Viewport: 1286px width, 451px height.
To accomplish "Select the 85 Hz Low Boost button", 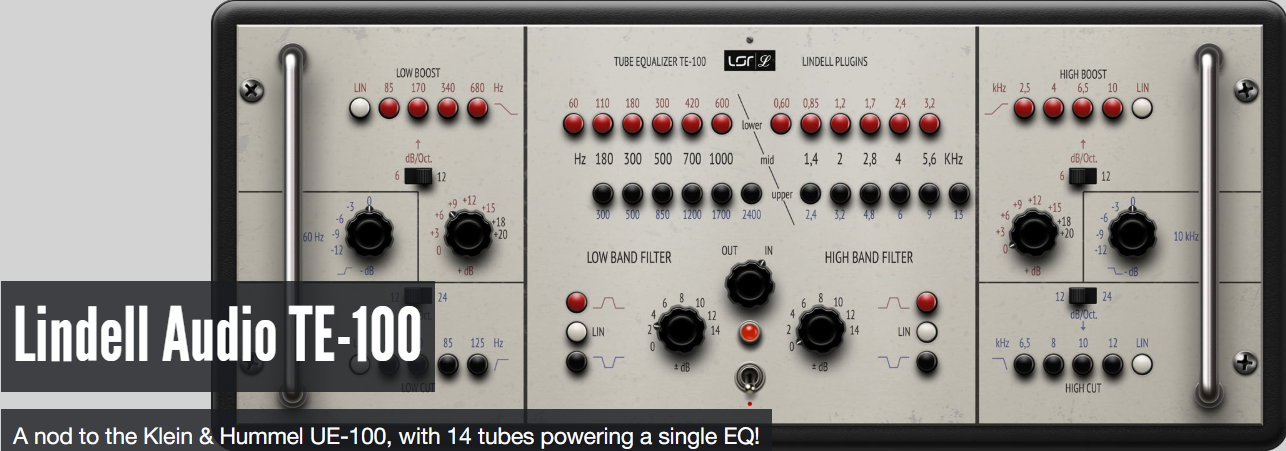I will click(x=389, y=109).
